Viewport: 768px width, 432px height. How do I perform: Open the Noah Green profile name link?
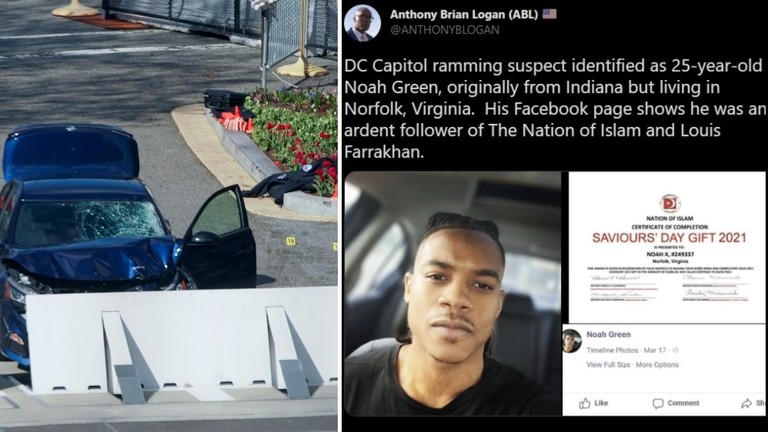(608, 335)
